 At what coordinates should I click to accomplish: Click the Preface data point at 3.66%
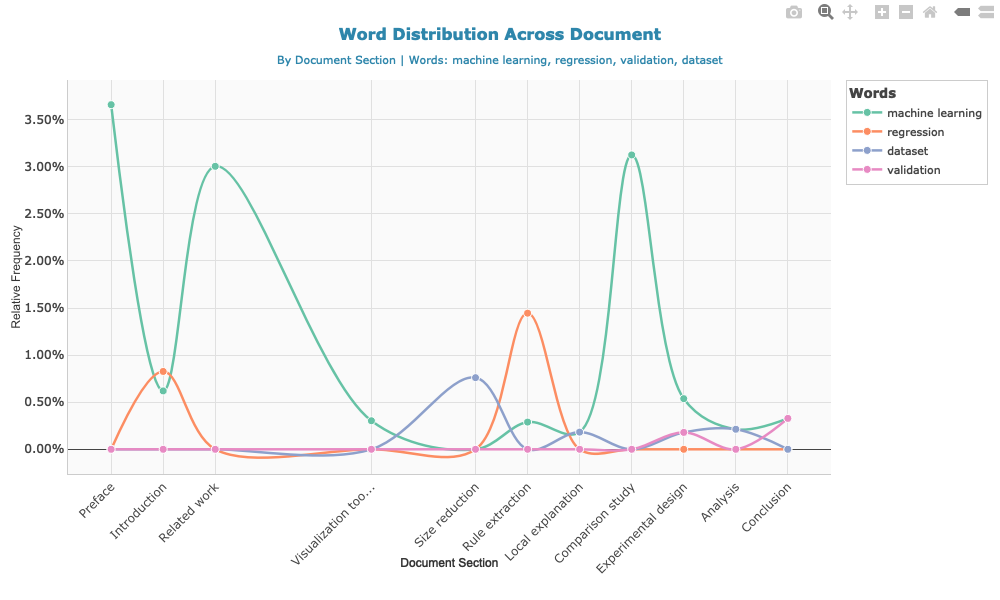click(111, 104)
